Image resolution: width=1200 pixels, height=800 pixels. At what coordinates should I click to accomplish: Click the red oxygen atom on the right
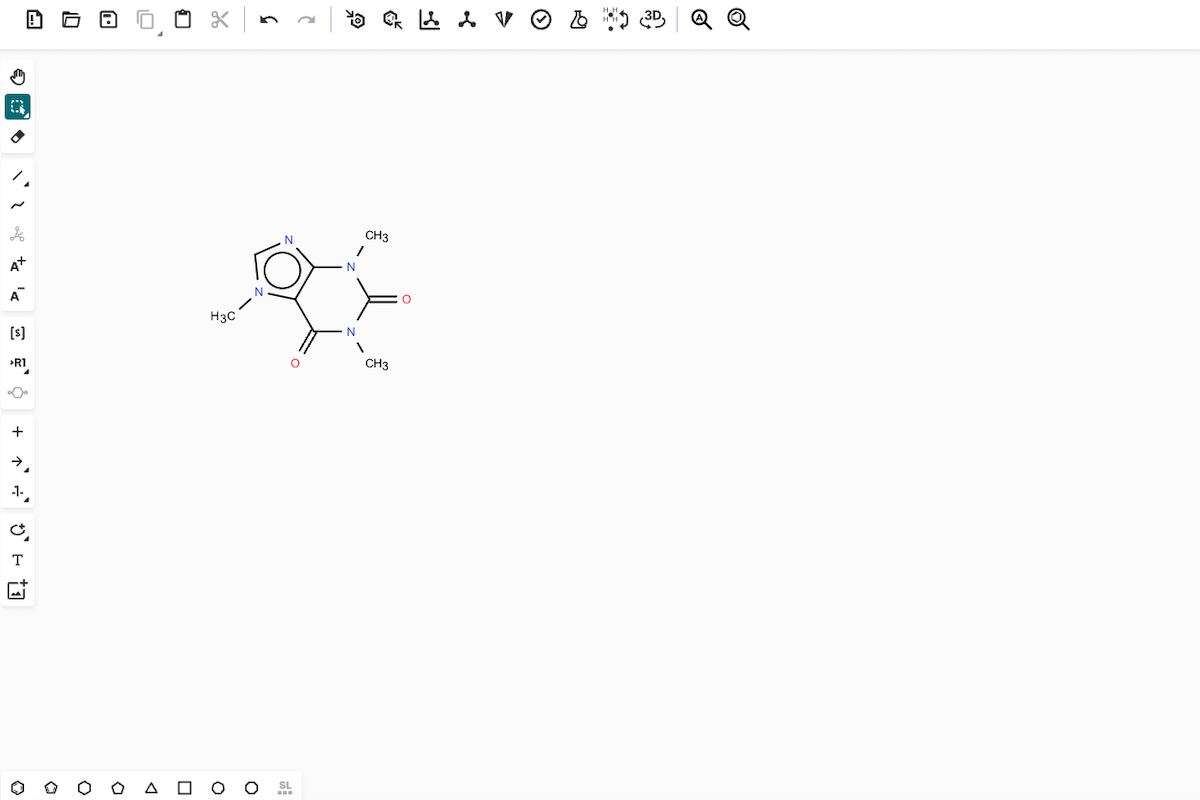coord(406,299)
